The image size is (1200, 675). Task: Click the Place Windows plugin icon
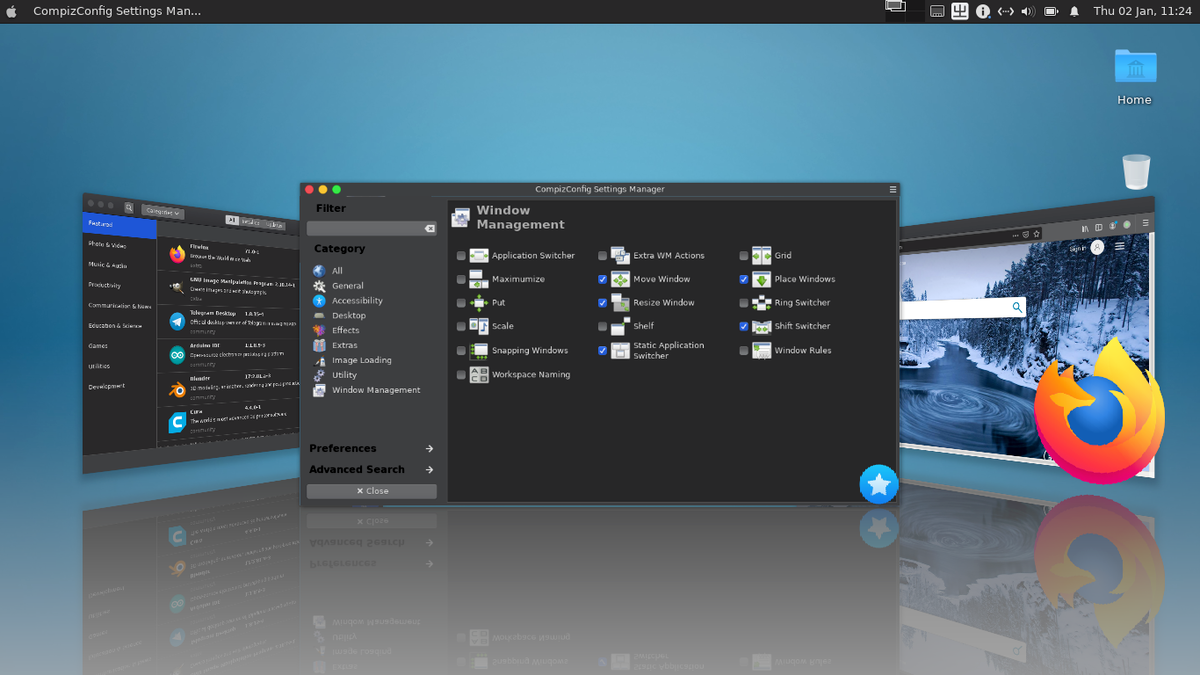click(x=761, y=279)
